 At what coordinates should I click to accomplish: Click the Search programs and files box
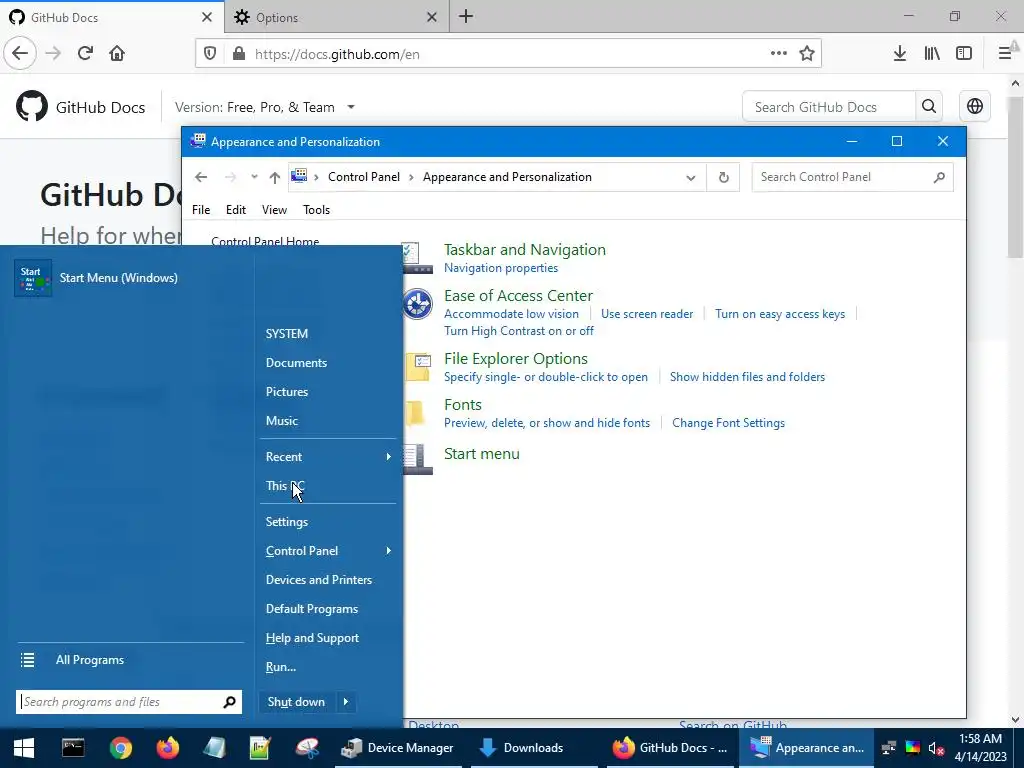click(129, 702)
